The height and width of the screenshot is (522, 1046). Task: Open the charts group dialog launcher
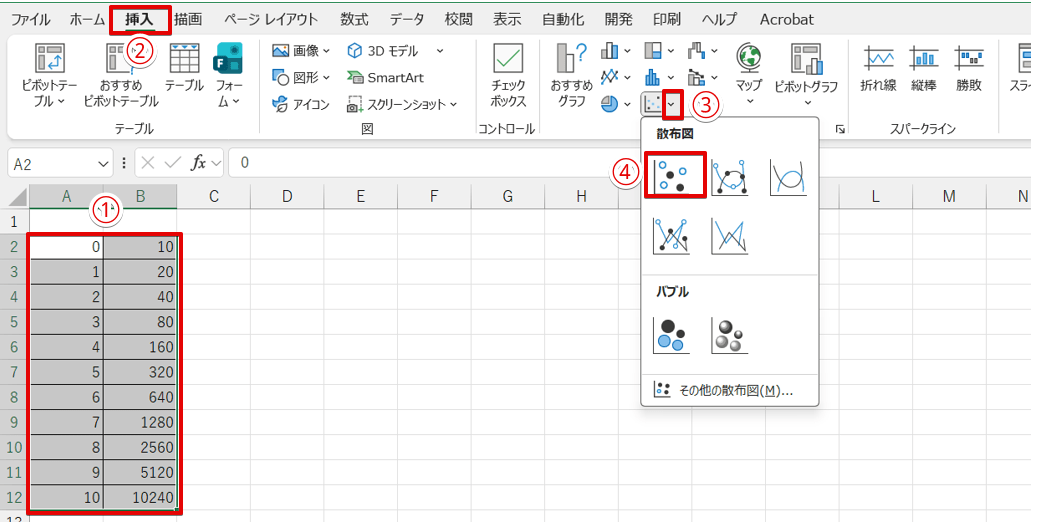pyautogui.click(x=839, y=129)
